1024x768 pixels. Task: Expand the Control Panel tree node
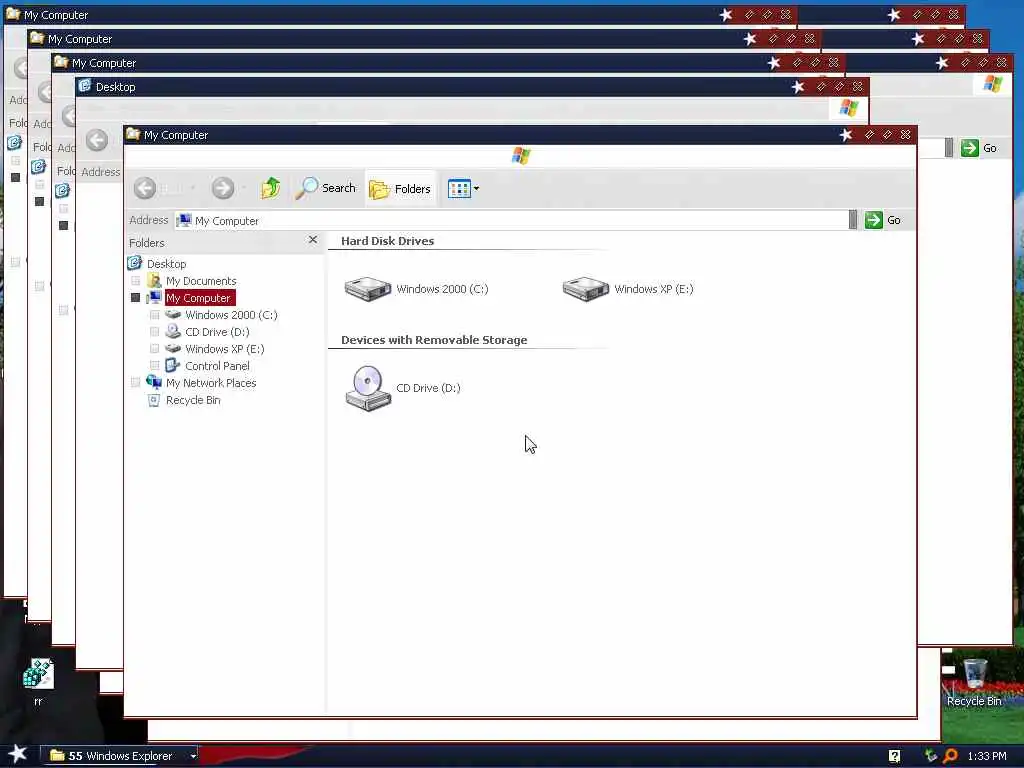coord(154,366)
